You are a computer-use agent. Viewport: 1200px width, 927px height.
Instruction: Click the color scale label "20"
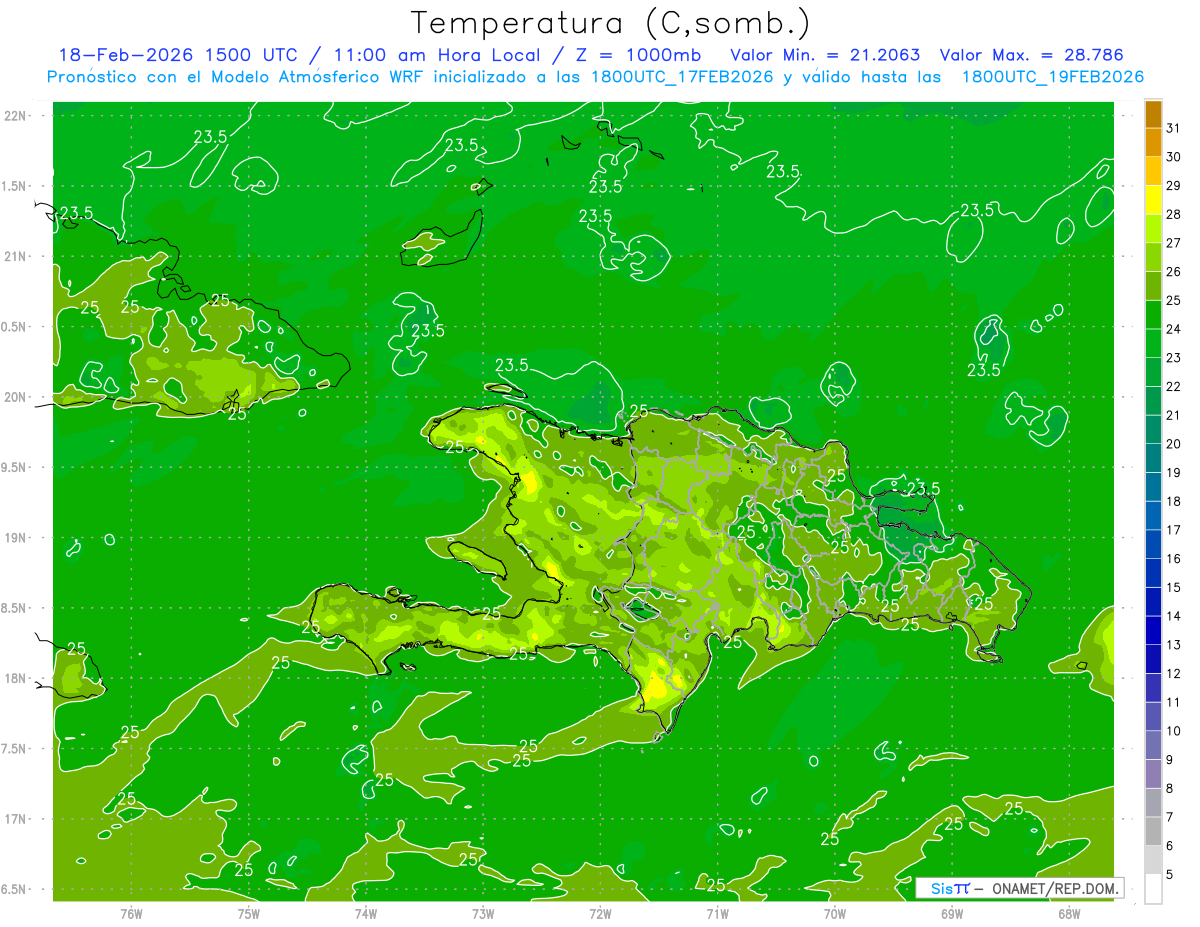(1174, 444)
